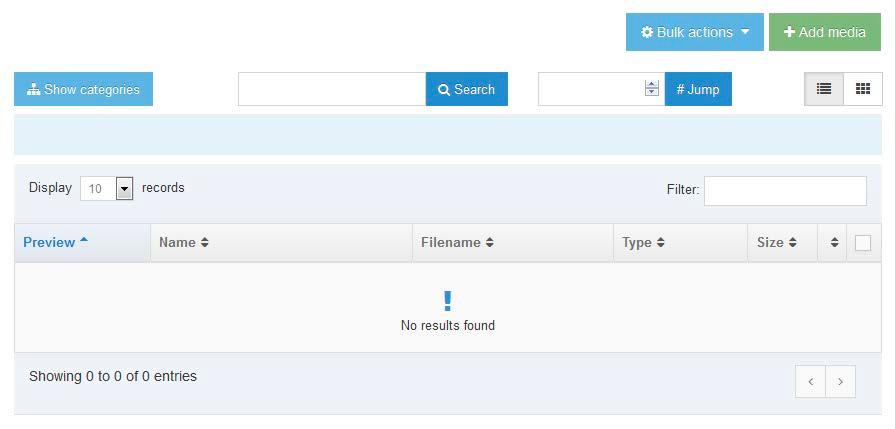Tick the select-all checkbox in header

click(862, 243)
